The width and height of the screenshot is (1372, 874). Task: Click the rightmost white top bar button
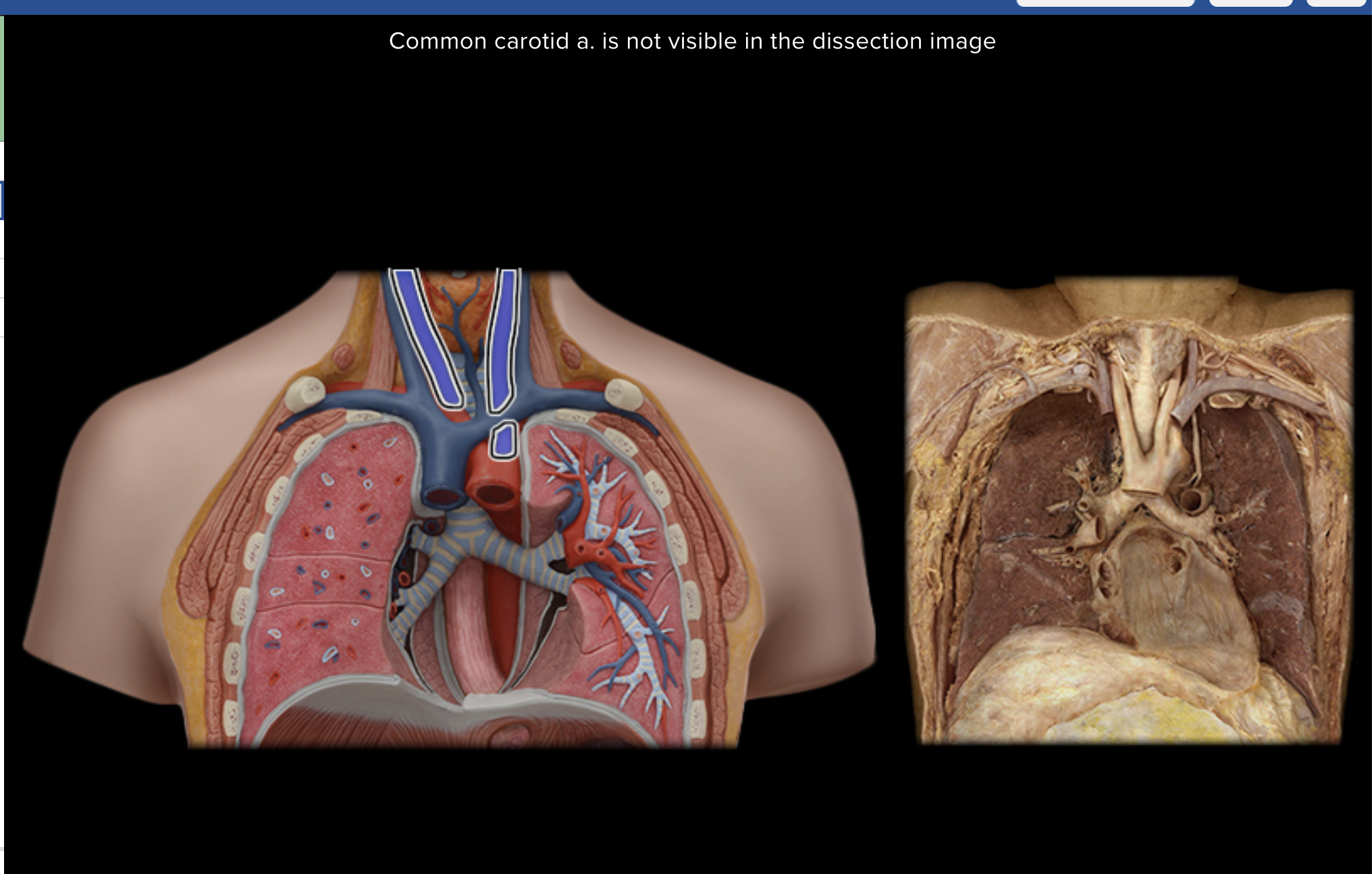(1336, 3)
